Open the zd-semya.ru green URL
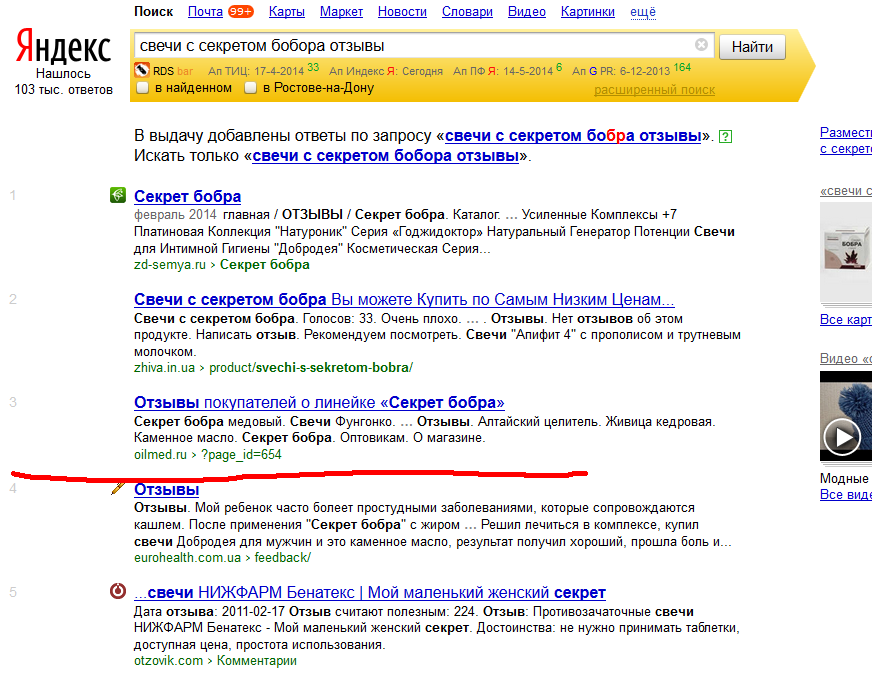Screen dimensions: 872x675 click(221, 265)
